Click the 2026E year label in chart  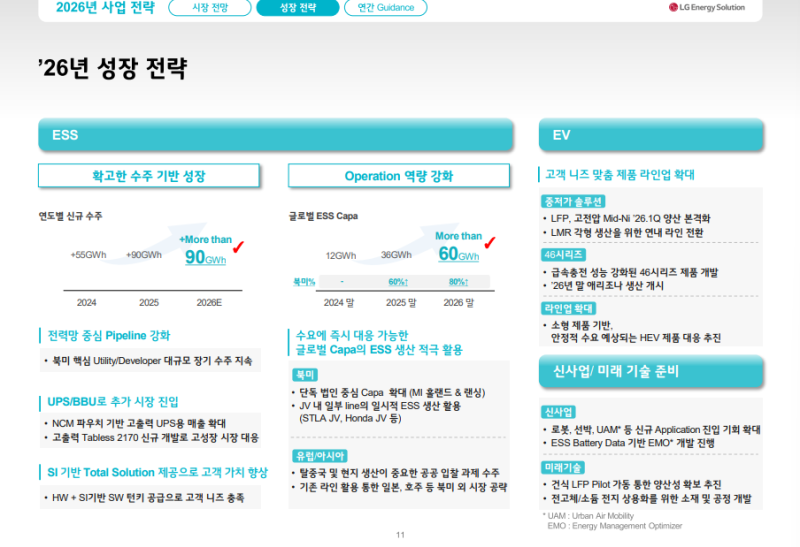(208, 302)
